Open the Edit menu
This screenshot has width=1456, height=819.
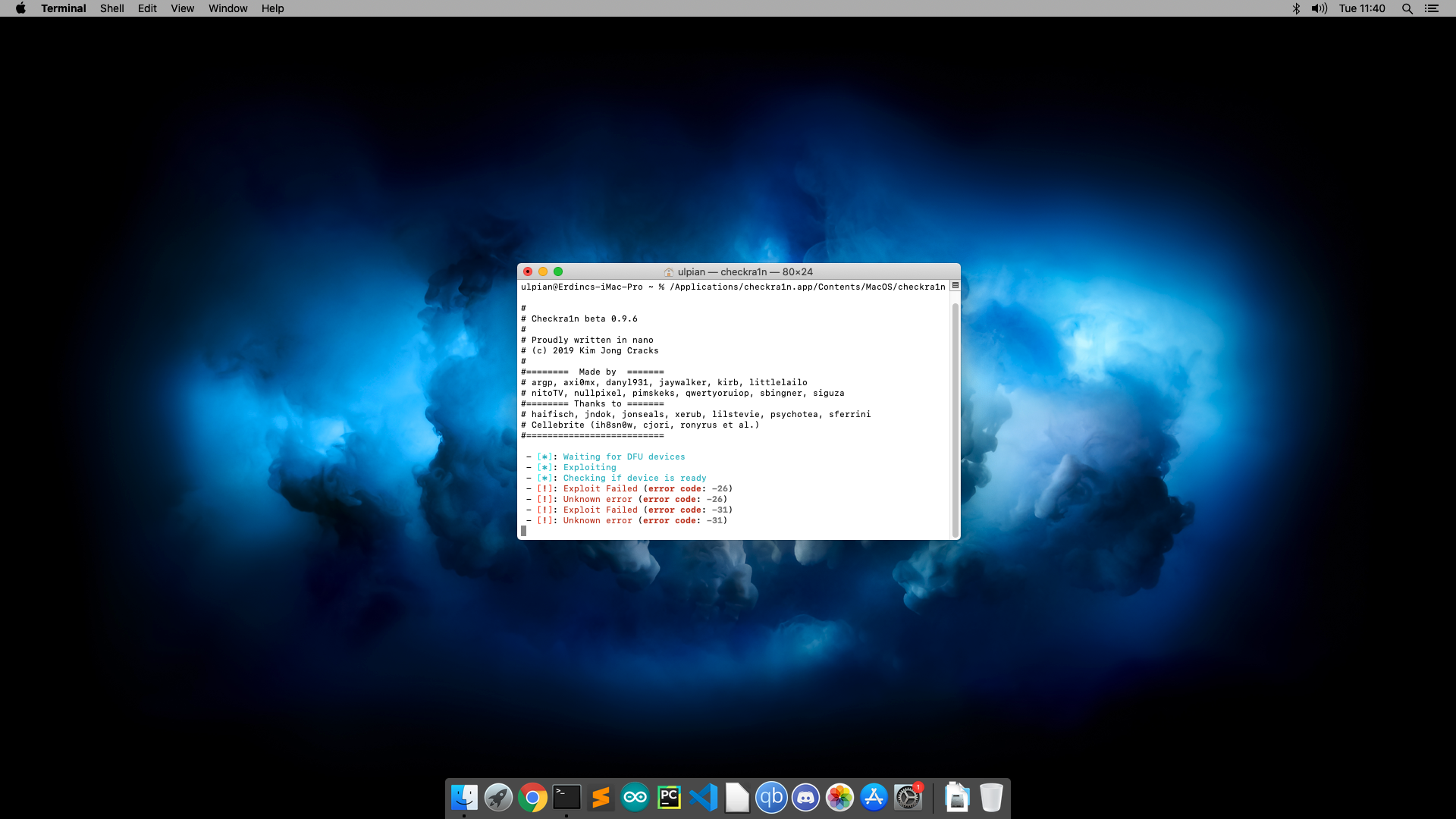pyautogui.click(x=147, y=8)
